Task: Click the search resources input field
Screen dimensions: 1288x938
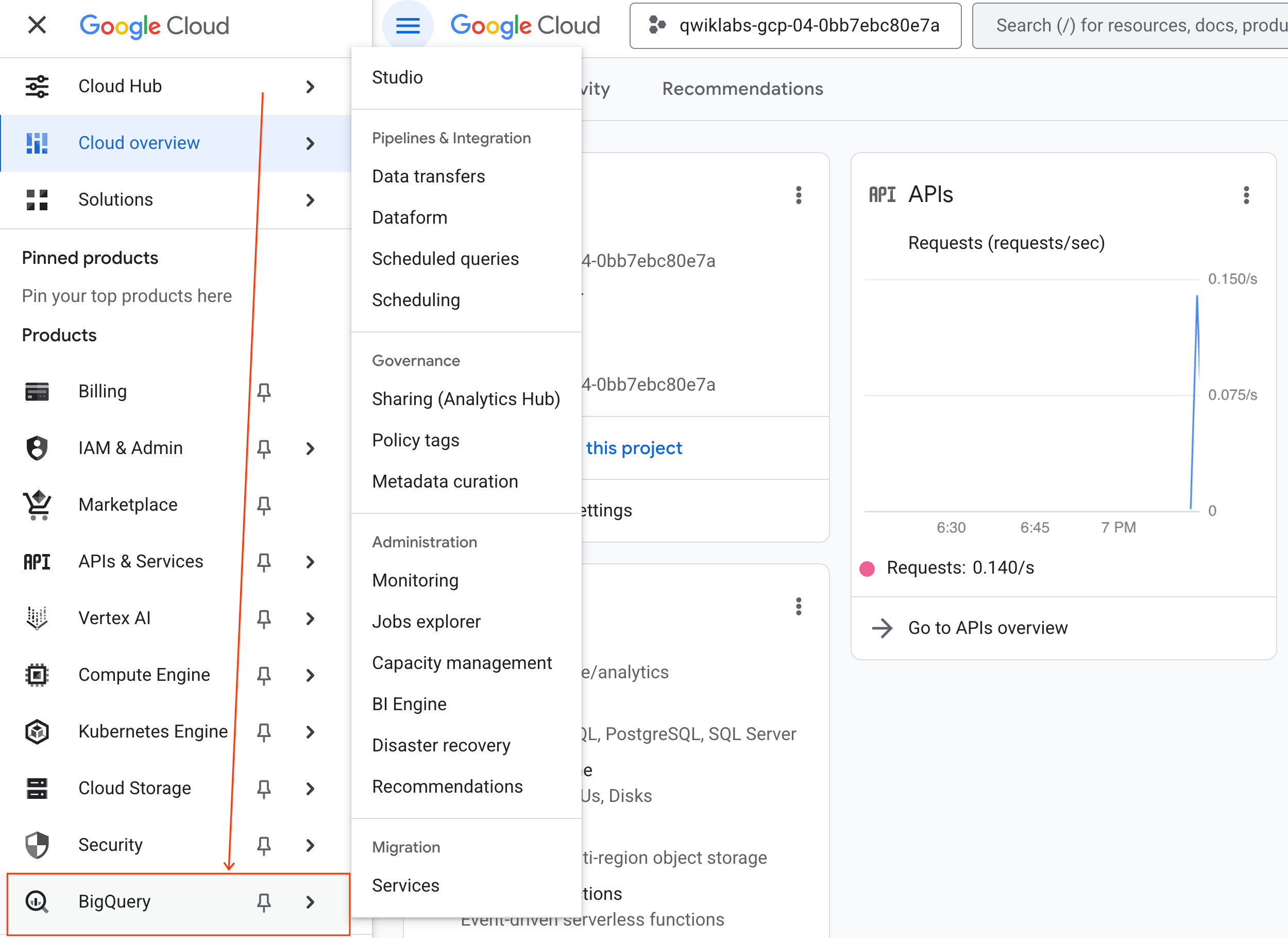Action: (1136, 26)
